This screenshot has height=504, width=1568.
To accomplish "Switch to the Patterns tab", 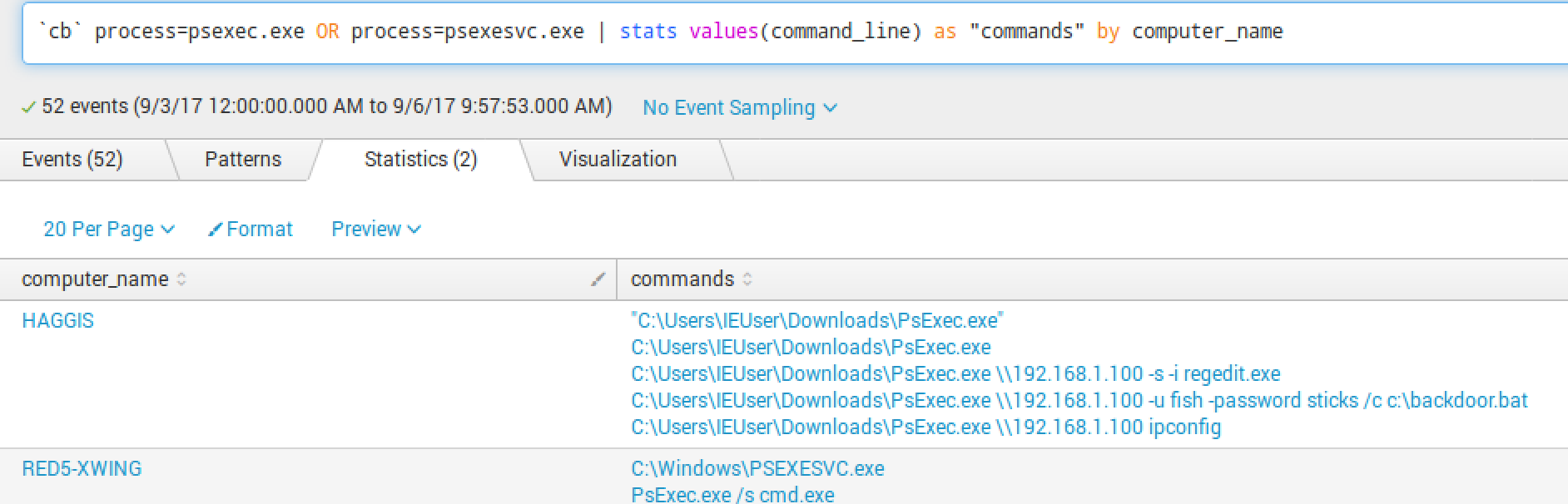I will (x=243, y=160).
